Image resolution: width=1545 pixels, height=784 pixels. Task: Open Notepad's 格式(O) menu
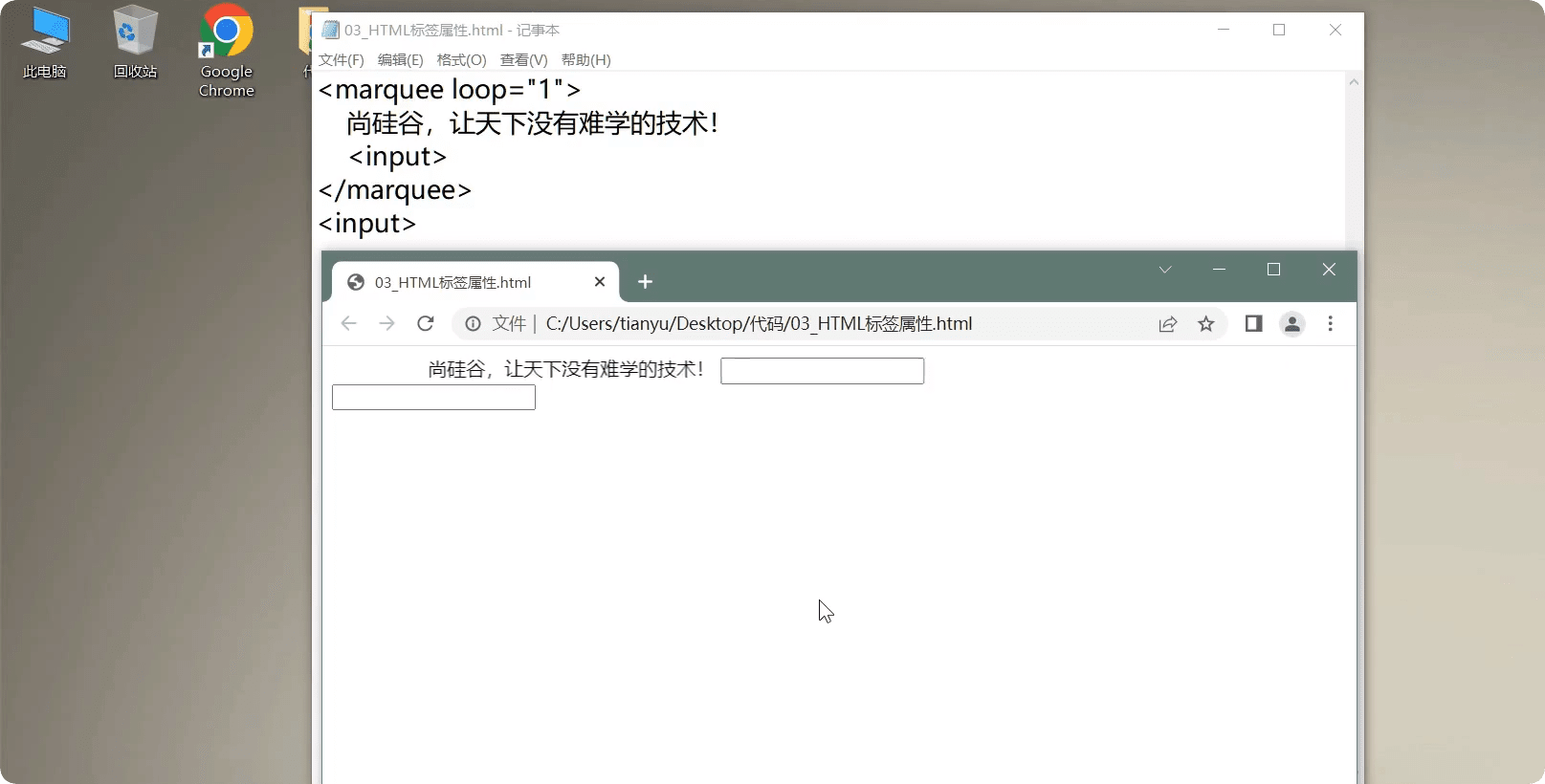pyautogui.click(x=461, y=60)
